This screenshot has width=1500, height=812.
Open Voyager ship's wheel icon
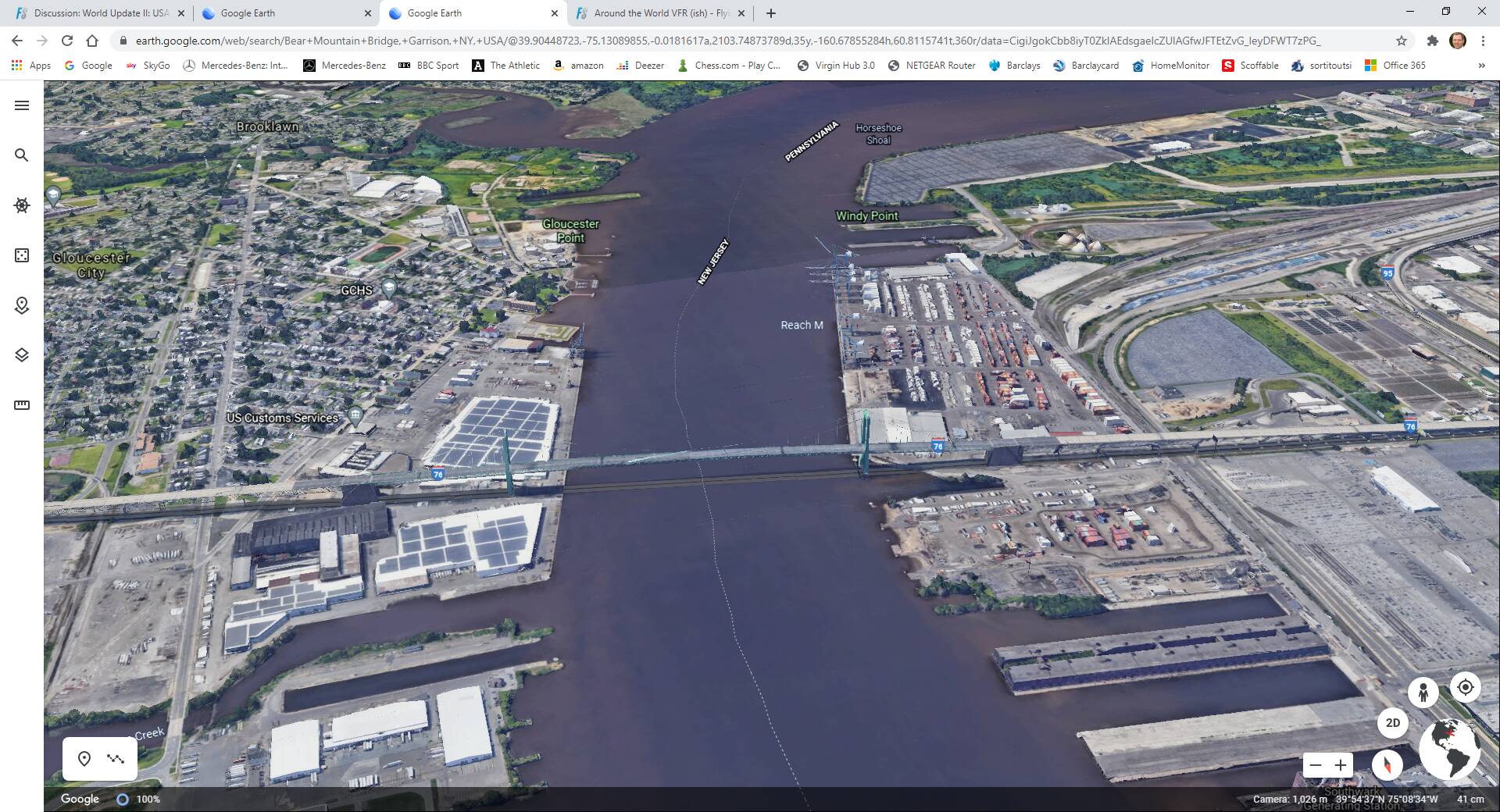[x=22, y=205]
